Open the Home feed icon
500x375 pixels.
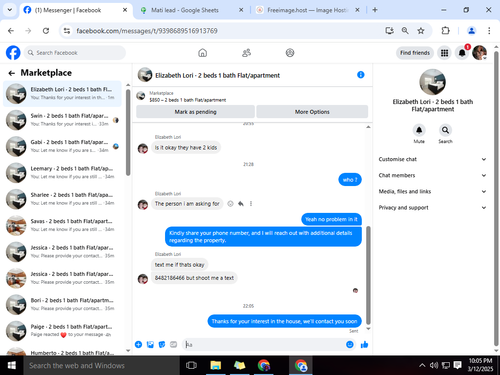click(x=202, y=53)
